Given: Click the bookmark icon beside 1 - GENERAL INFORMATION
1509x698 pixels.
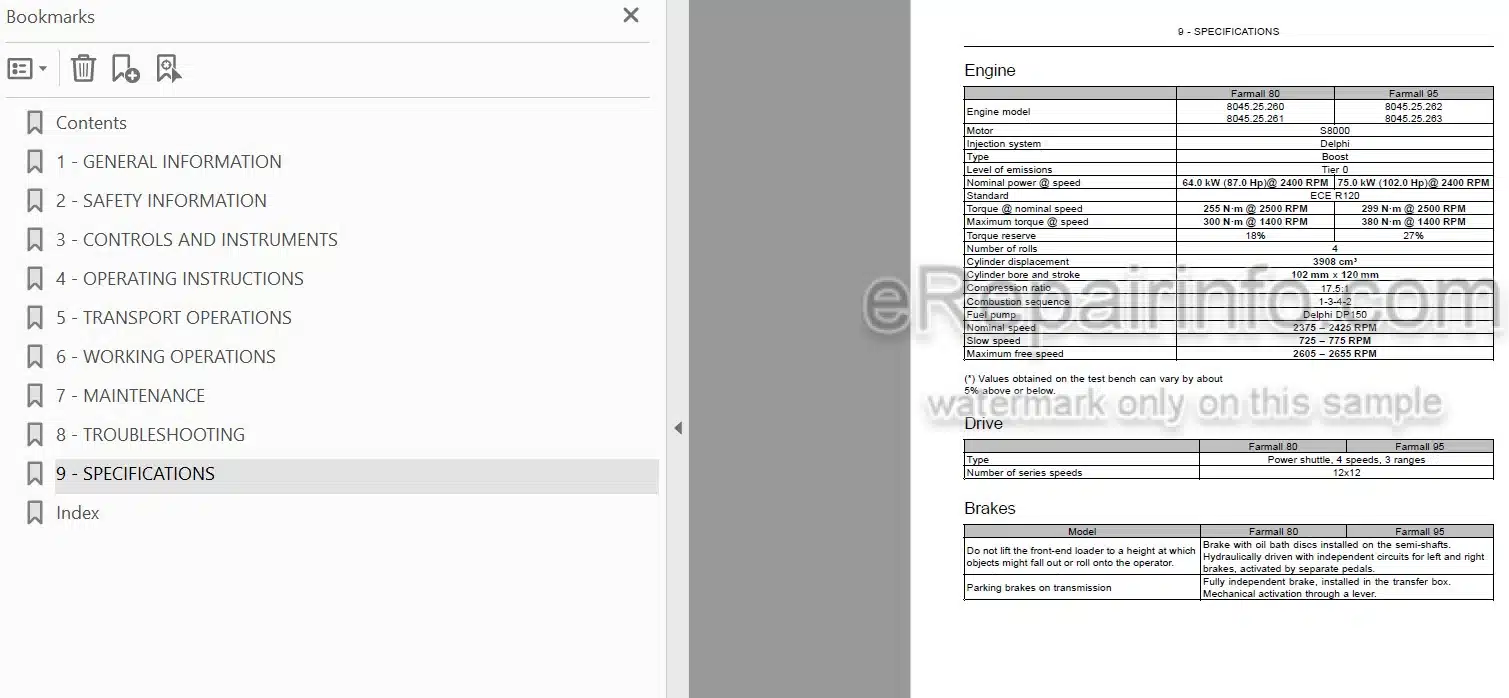Looking at the screenshot, I should (35, 162).
